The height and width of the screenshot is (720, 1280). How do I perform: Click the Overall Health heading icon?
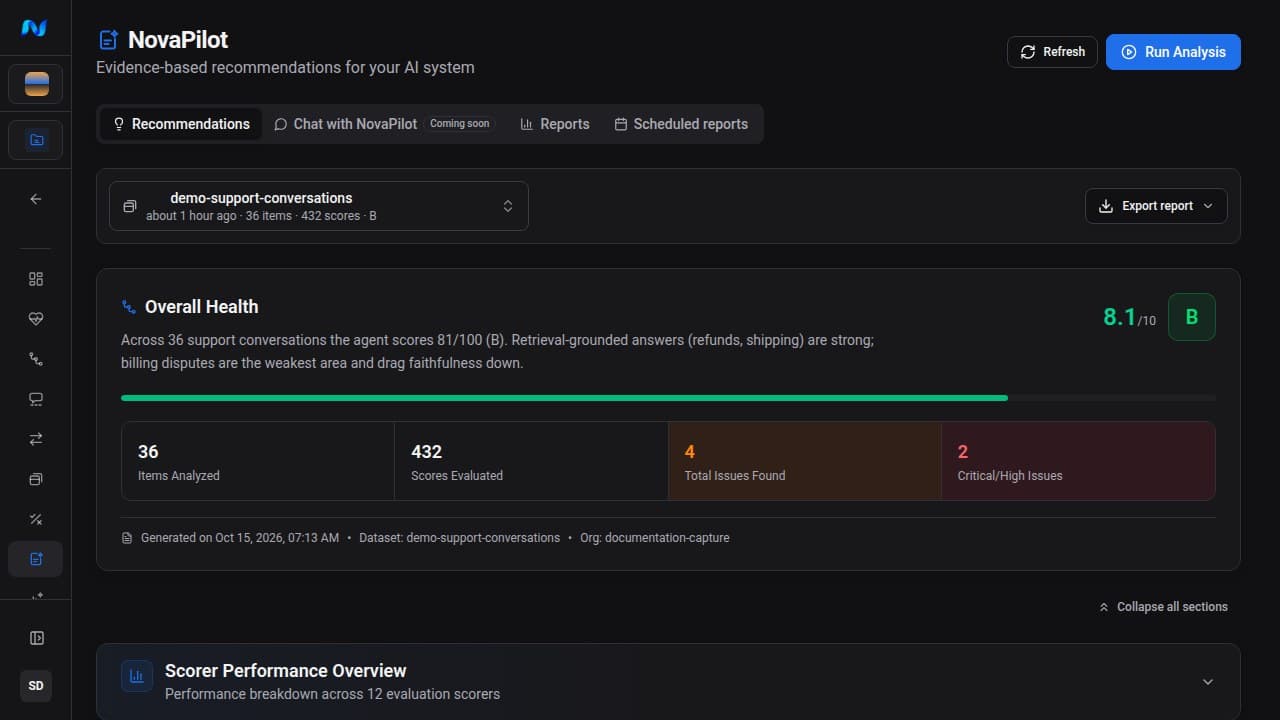[128, 307]
